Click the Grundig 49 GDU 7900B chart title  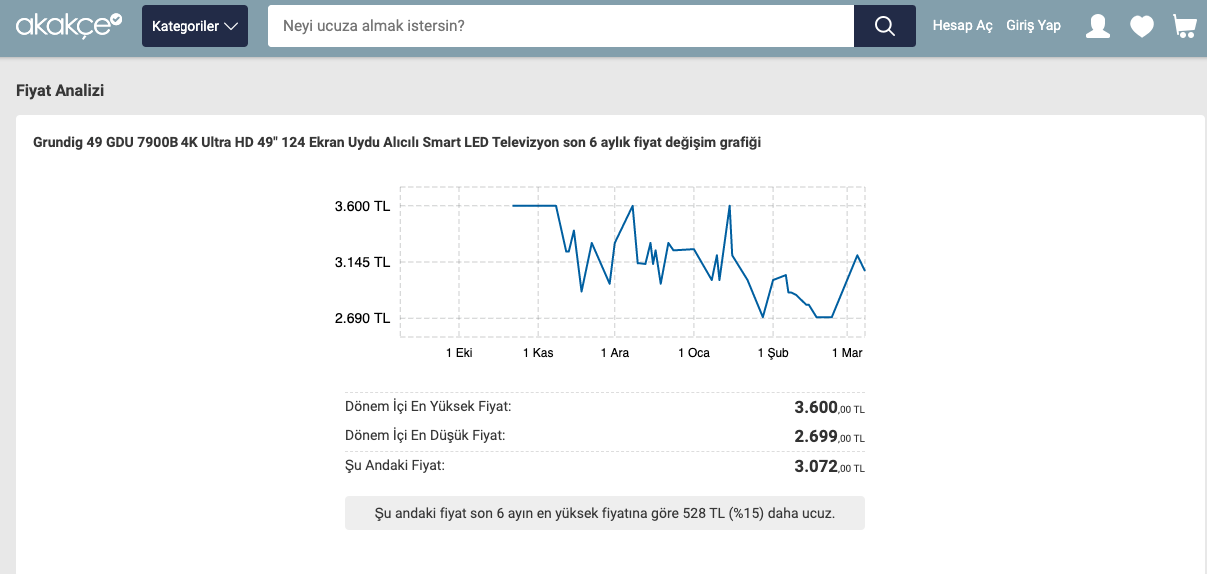397,143
